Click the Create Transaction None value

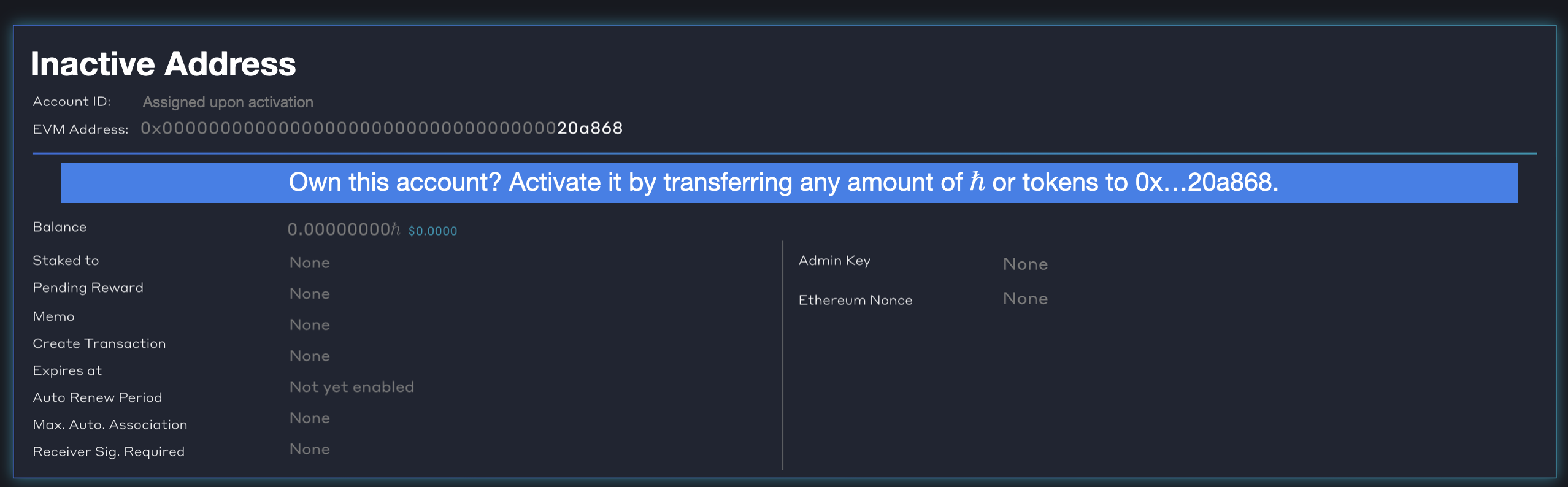coord(309,355)
